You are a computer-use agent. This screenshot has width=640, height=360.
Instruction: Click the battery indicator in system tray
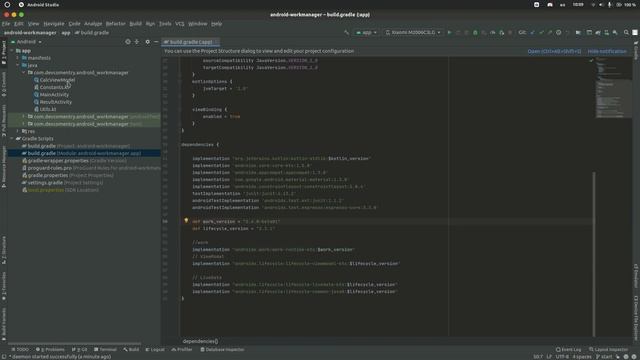pos(626,5)
